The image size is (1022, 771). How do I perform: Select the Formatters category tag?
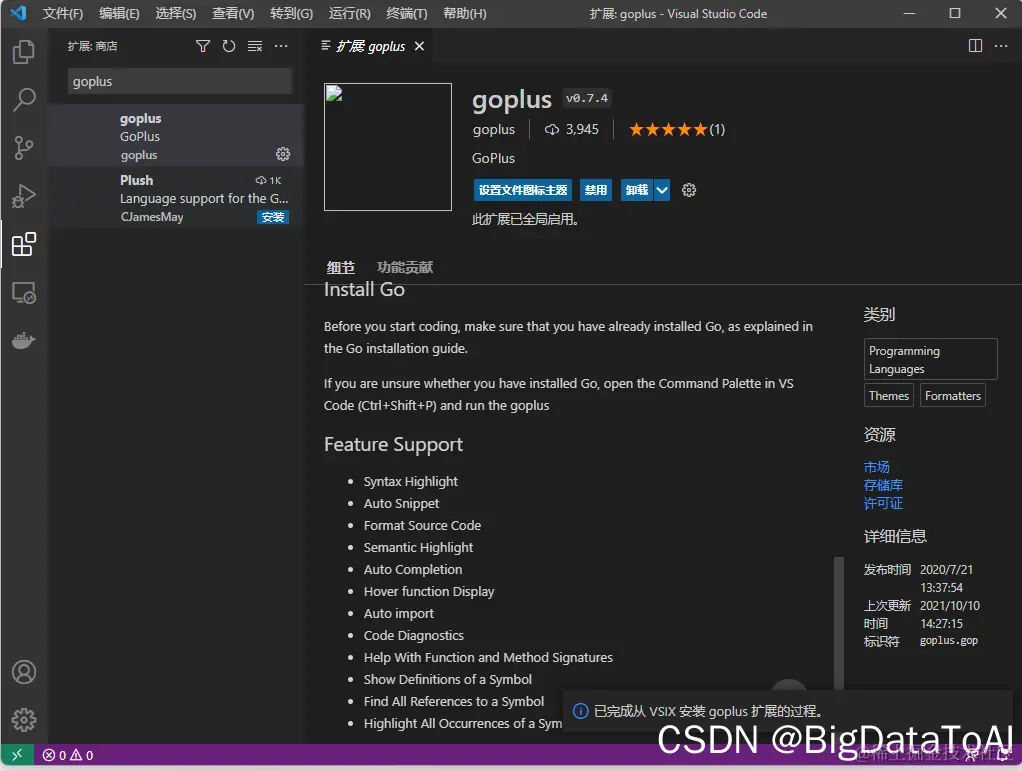tap(952, 396)
